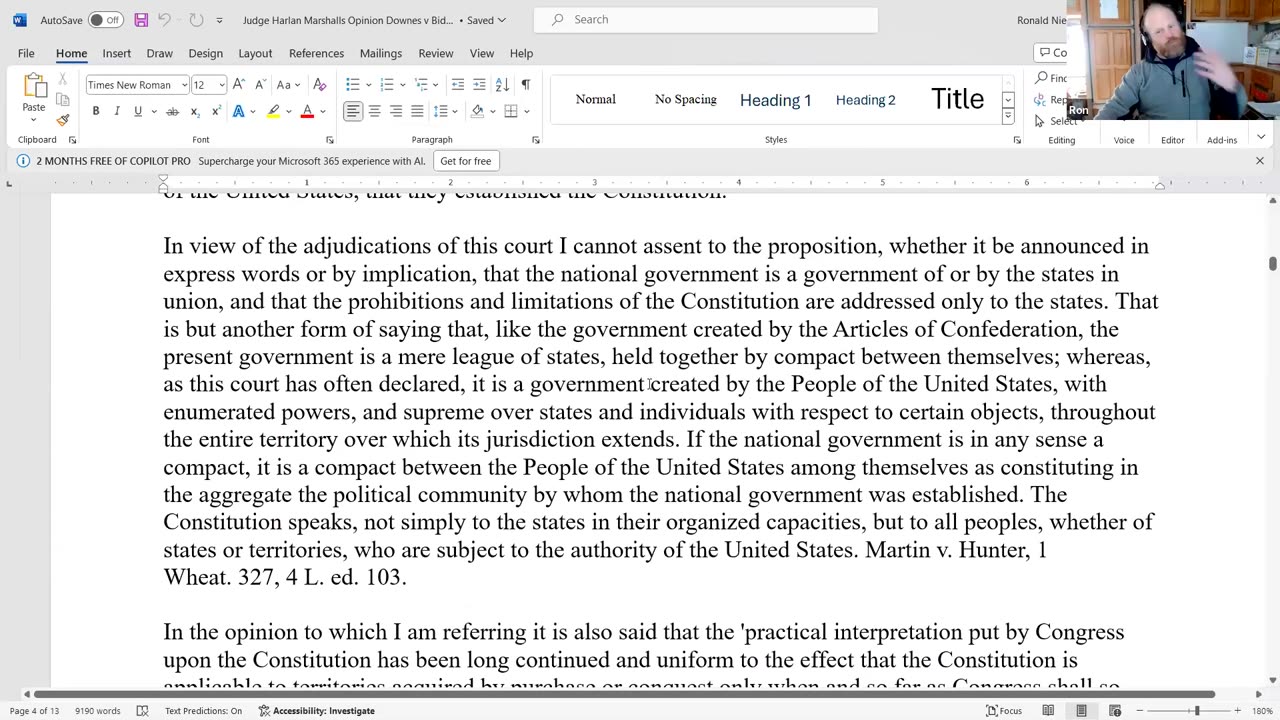The image size is (1280, 720).
Task: Apply the yellow text highlight color
Action: coord(273,111)
